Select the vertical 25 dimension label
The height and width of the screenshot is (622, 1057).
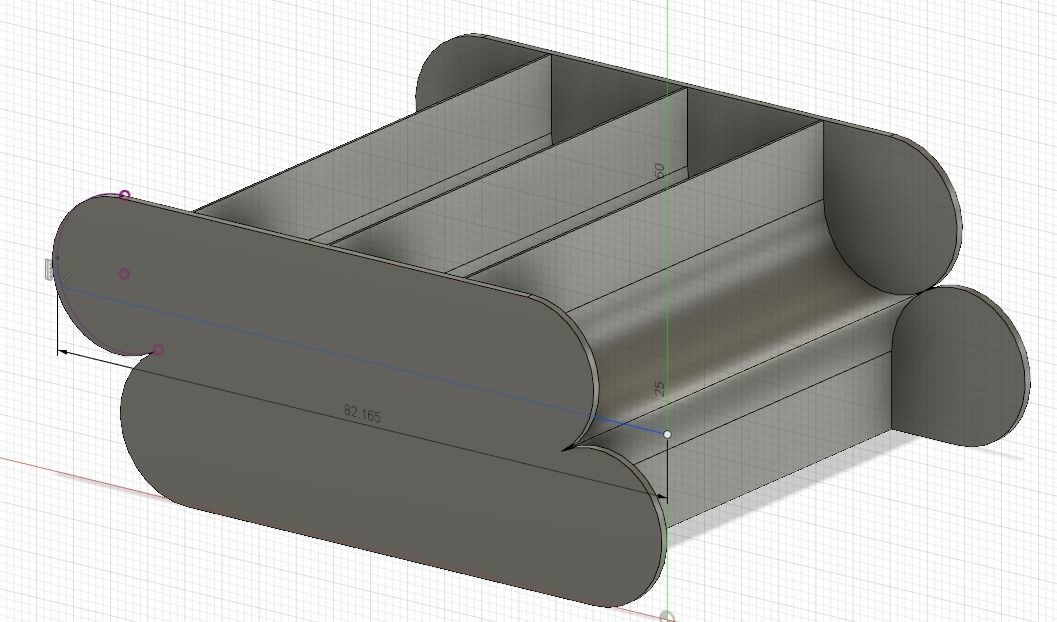pyautogui.click(x=660, y=388)
